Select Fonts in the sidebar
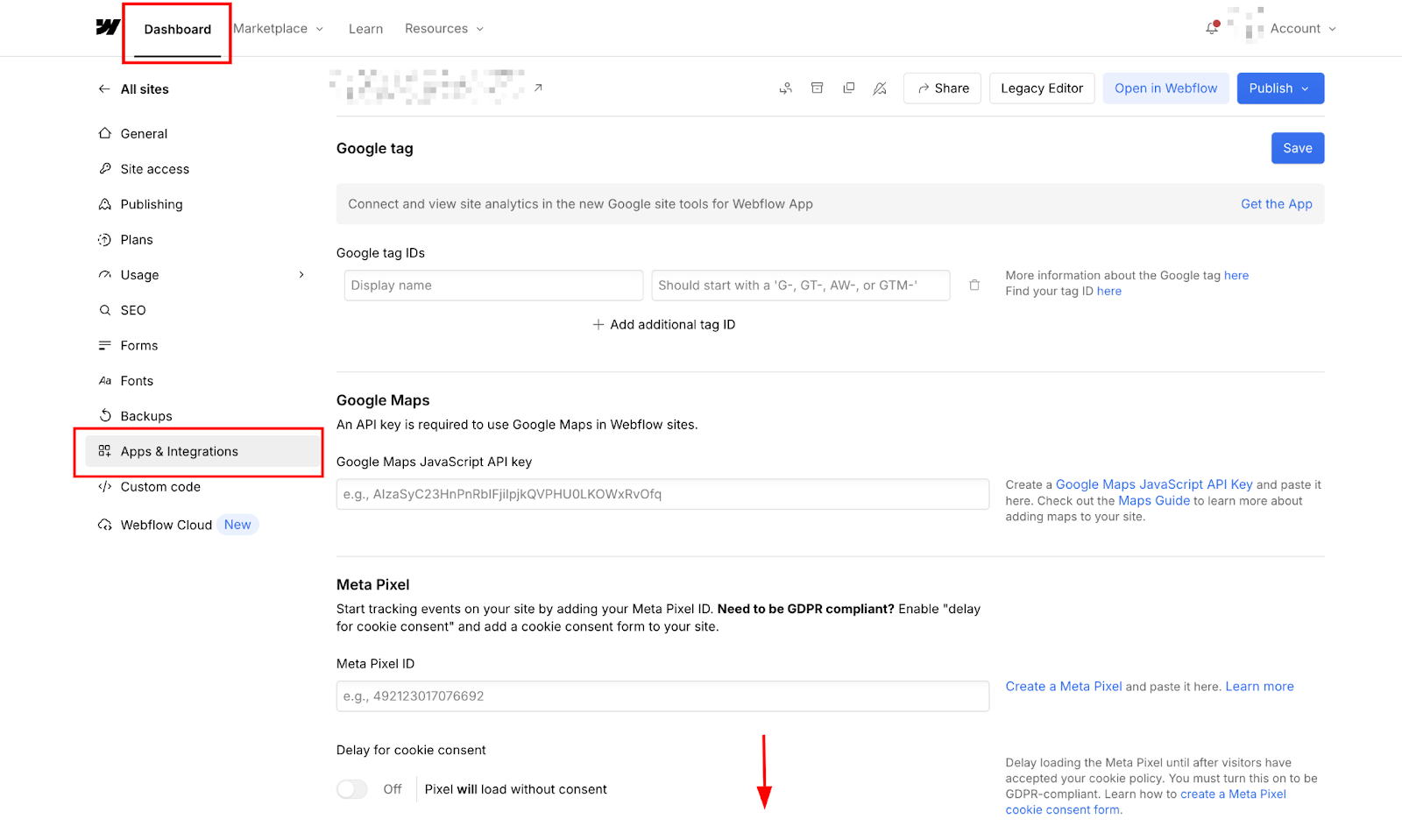The width and height of the screenshot is (1402, 840). click(137, 381)
